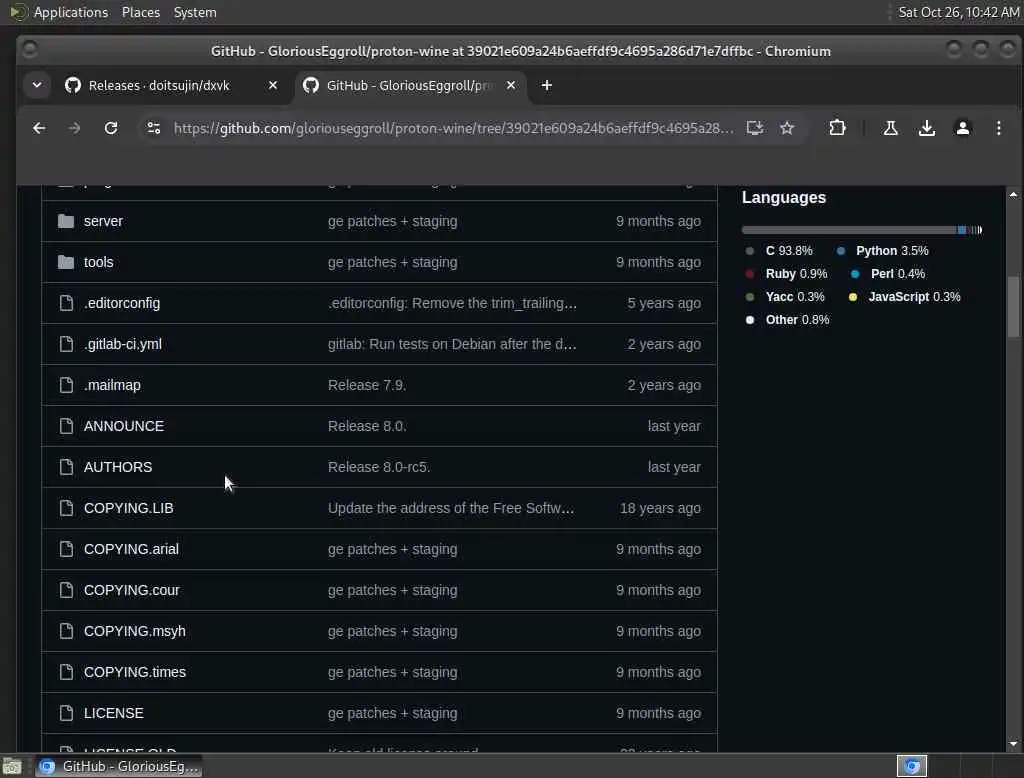
Task: Bookmark this page with the star icon
Action: click(787, 128)
